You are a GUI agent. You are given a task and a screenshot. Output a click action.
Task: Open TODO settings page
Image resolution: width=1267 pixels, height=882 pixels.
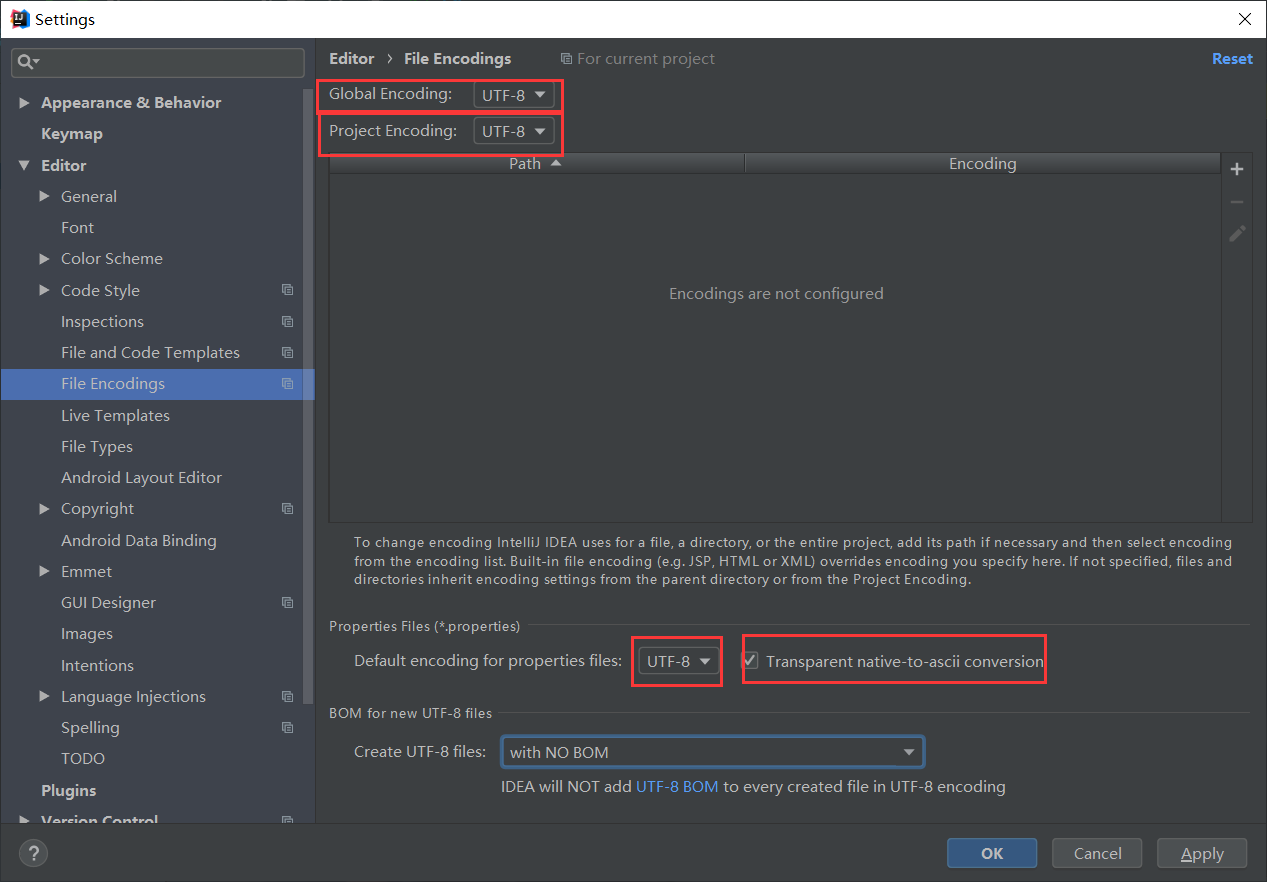click(x=83, y=758)
